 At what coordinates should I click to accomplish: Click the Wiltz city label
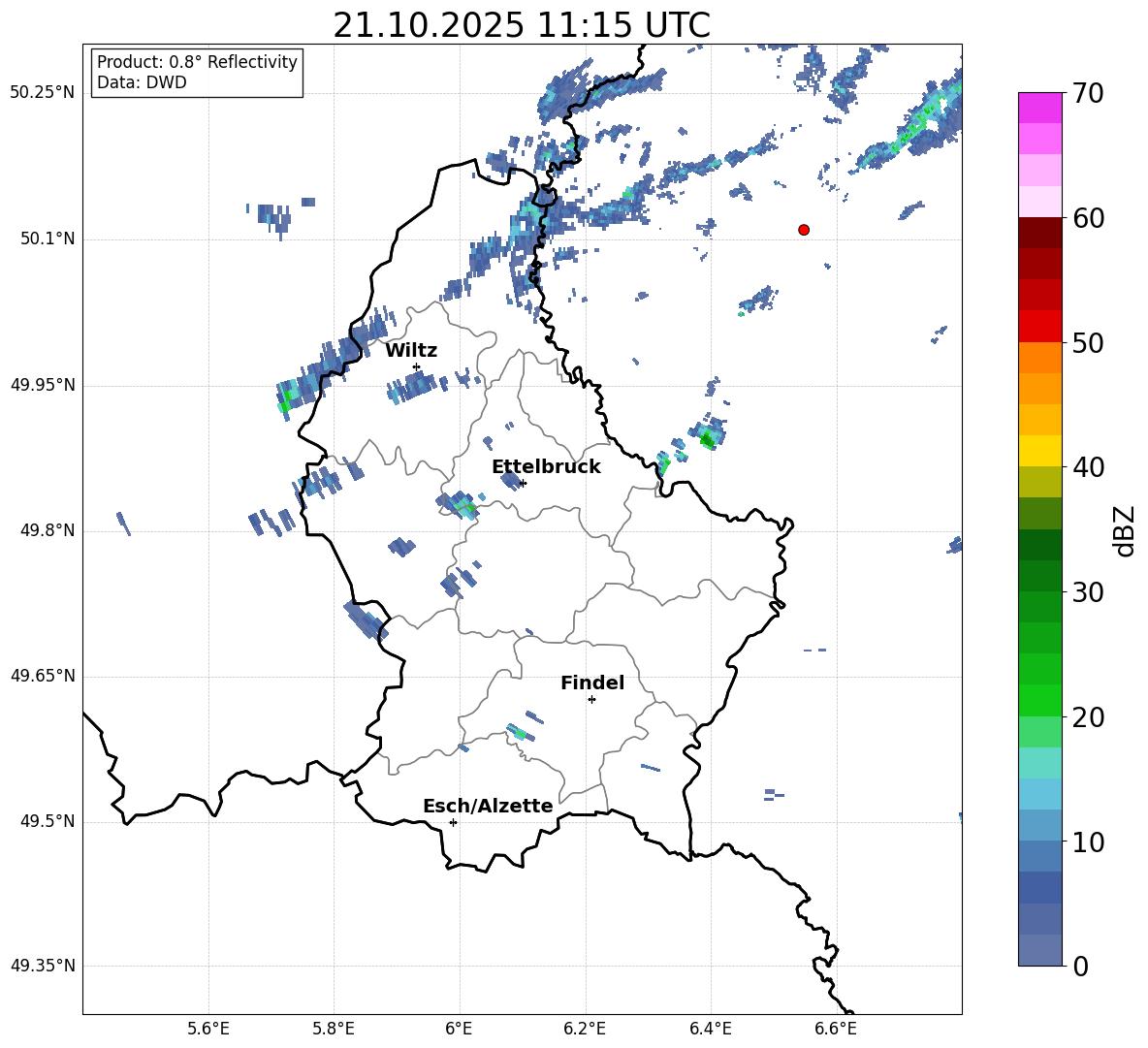point(411,351)
